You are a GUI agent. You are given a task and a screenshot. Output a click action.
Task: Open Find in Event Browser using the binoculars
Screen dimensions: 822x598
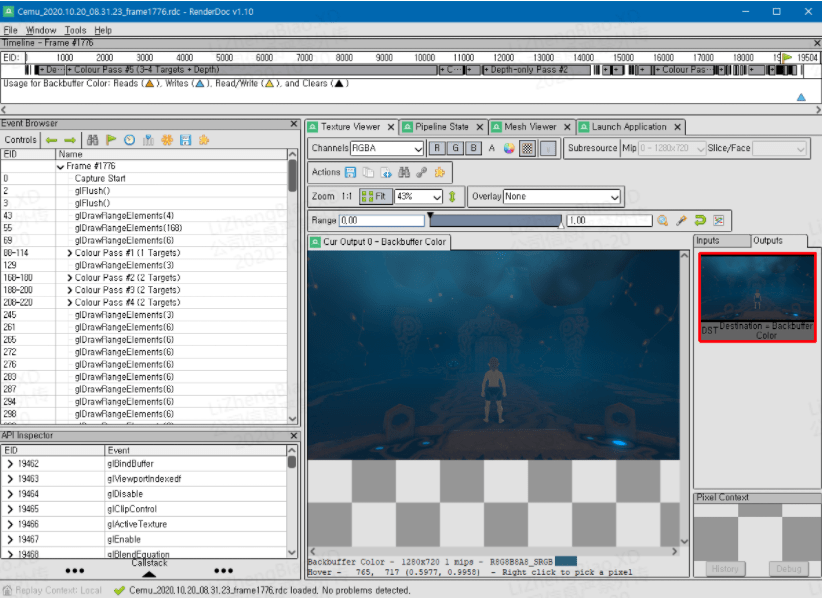pyautogui.click(x=93, y=140)
